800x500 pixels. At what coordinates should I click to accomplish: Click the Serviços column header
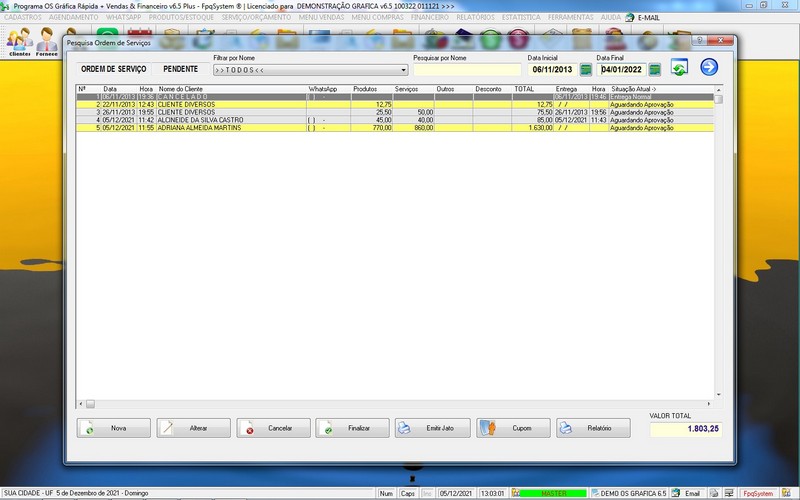(406, 89)
